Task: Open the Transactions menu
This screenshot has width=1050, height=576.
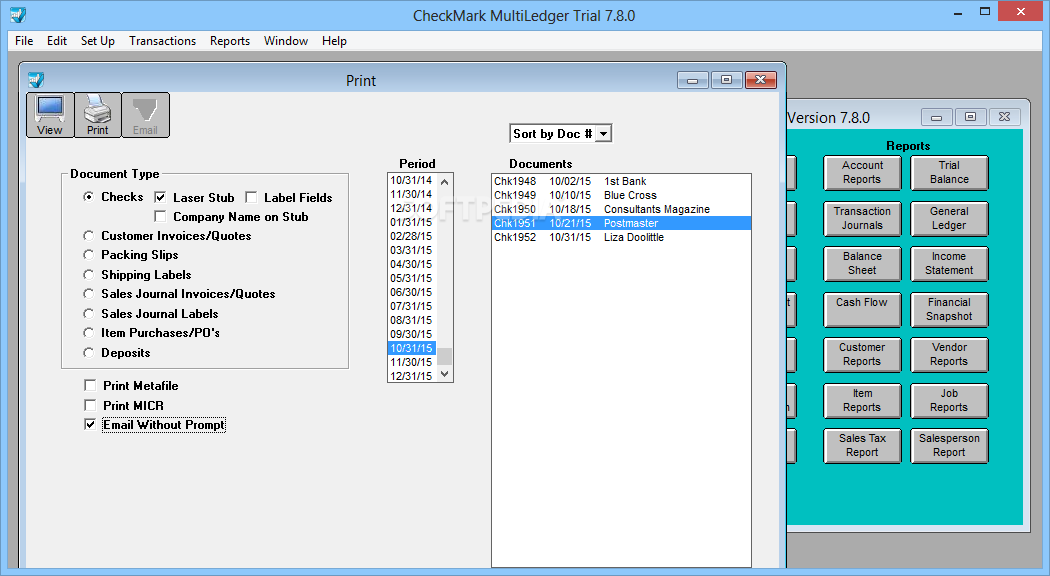Action: click(163, 41)
